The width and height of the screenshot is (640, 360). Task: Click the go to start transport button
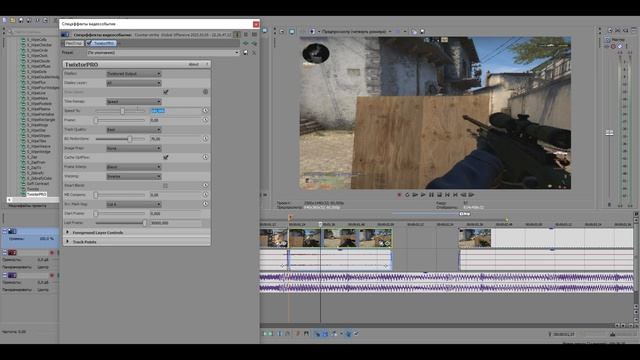447,195
